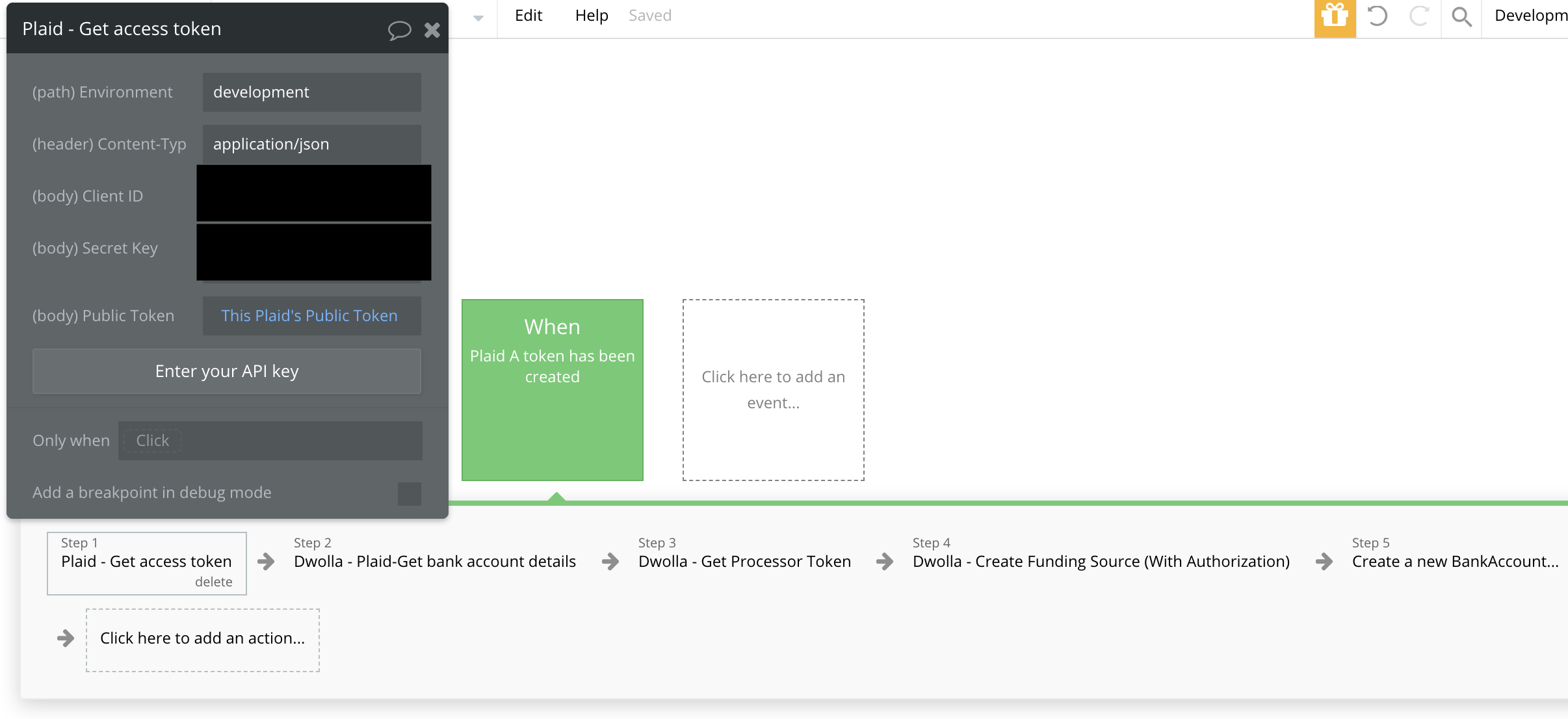Screen dimensions: 1568x719
Task: Click the panel title 'Plaid - Get access token'
Action: coord(122,29)
